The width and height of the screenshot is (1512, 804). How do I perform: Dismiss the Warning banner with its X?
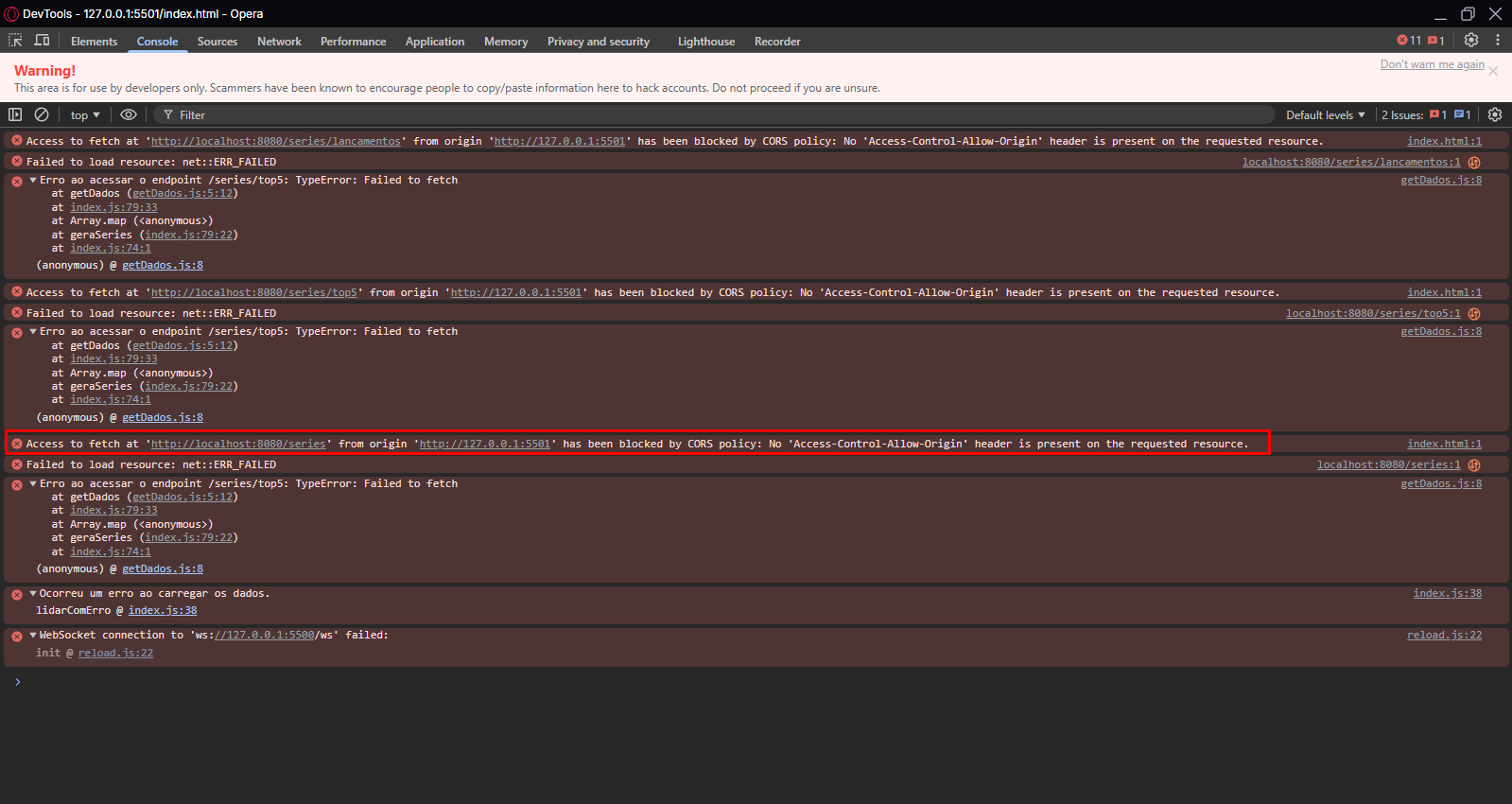pos(1493,71)
